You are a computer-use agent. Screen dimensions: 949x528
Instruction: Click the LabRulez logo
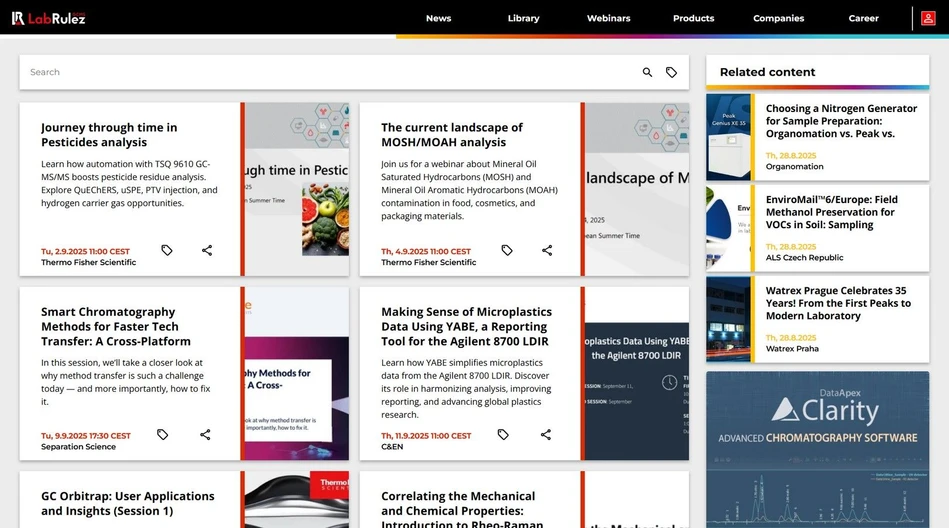tap(48, 18)
